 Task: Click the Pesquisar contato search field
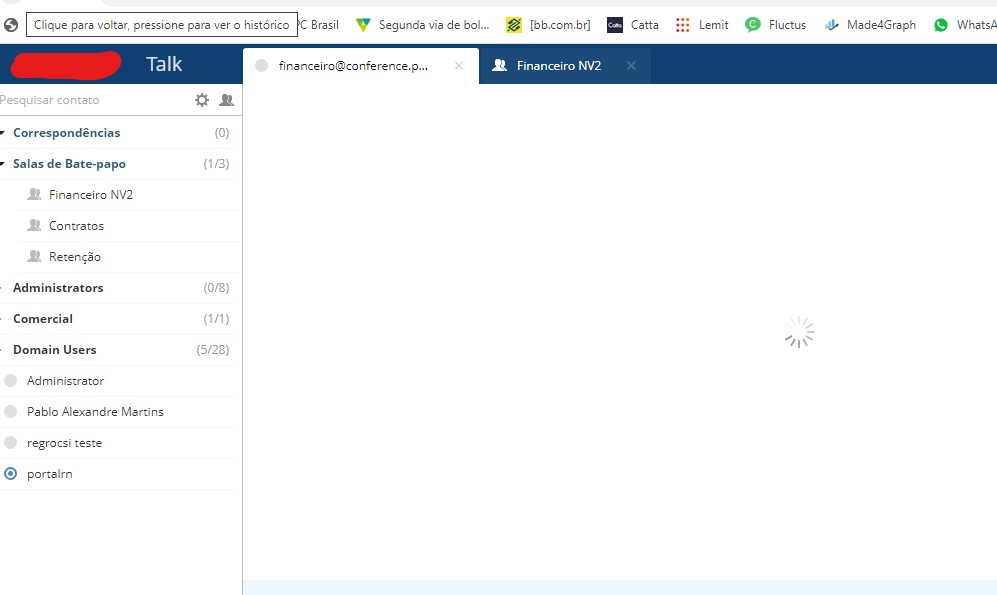(95, 100)
